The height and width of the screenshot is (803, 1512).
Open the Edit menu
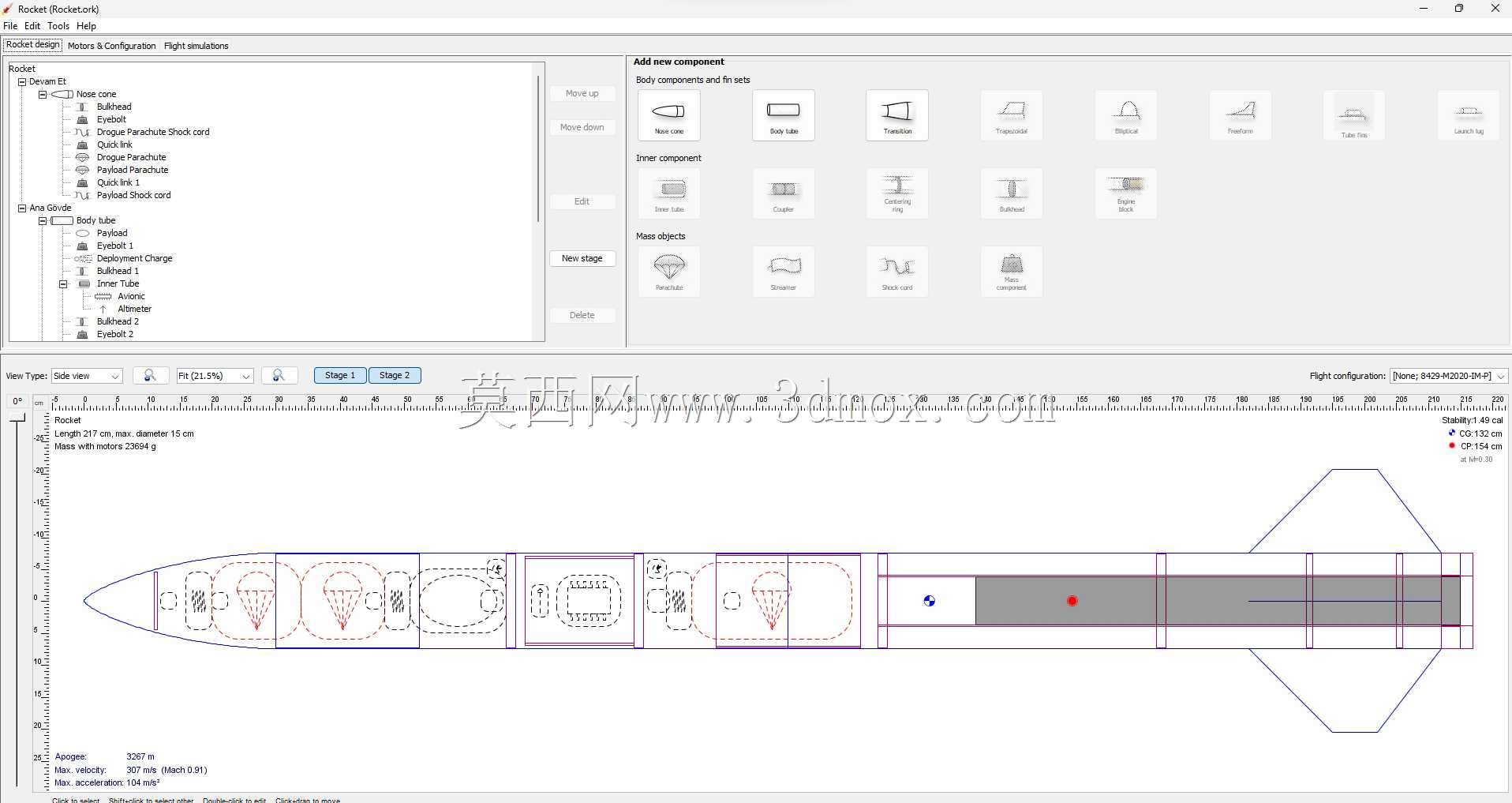coord(32,26)
